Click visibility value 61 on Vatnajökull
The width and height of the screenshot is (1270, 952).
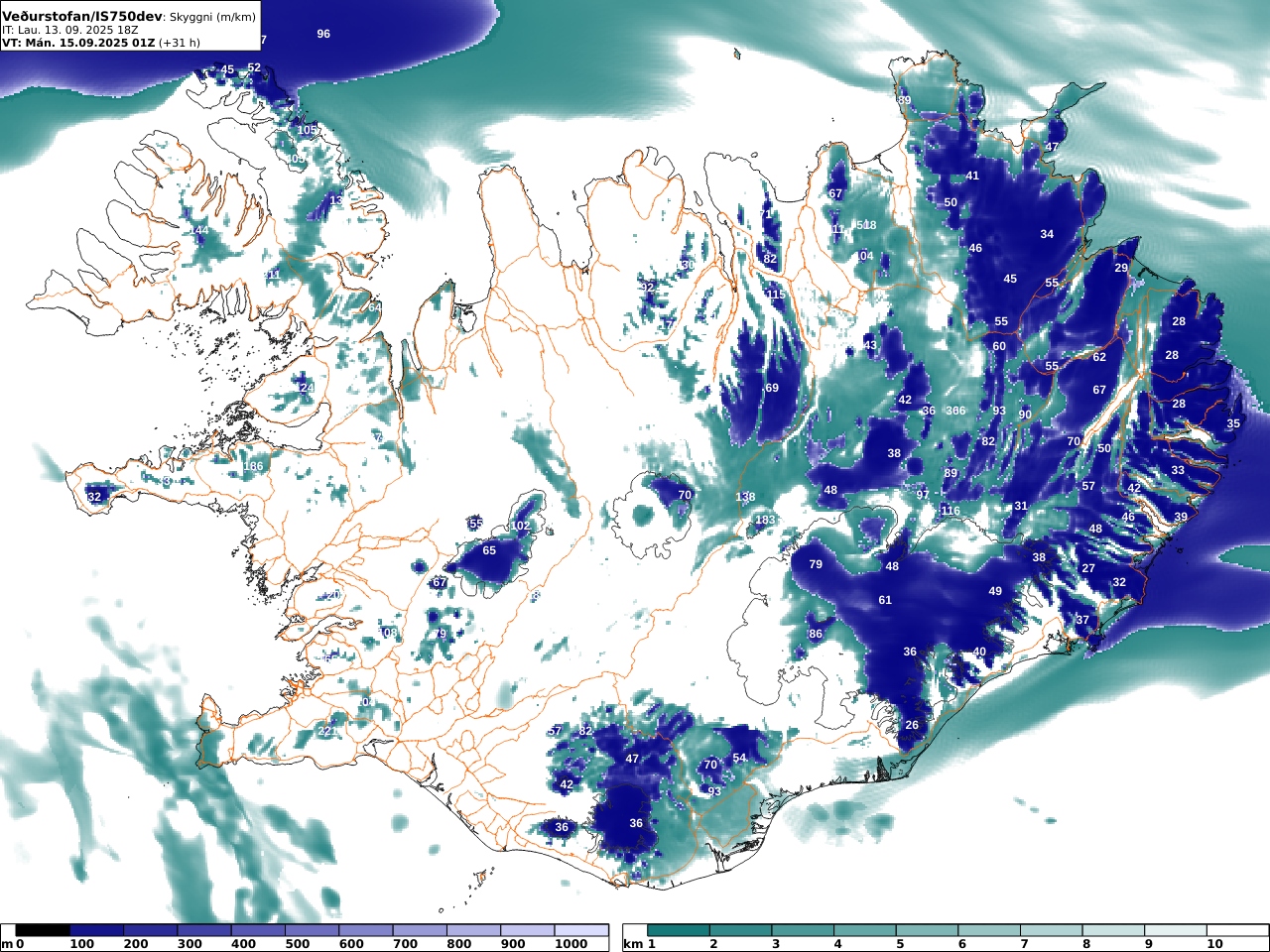885,600
